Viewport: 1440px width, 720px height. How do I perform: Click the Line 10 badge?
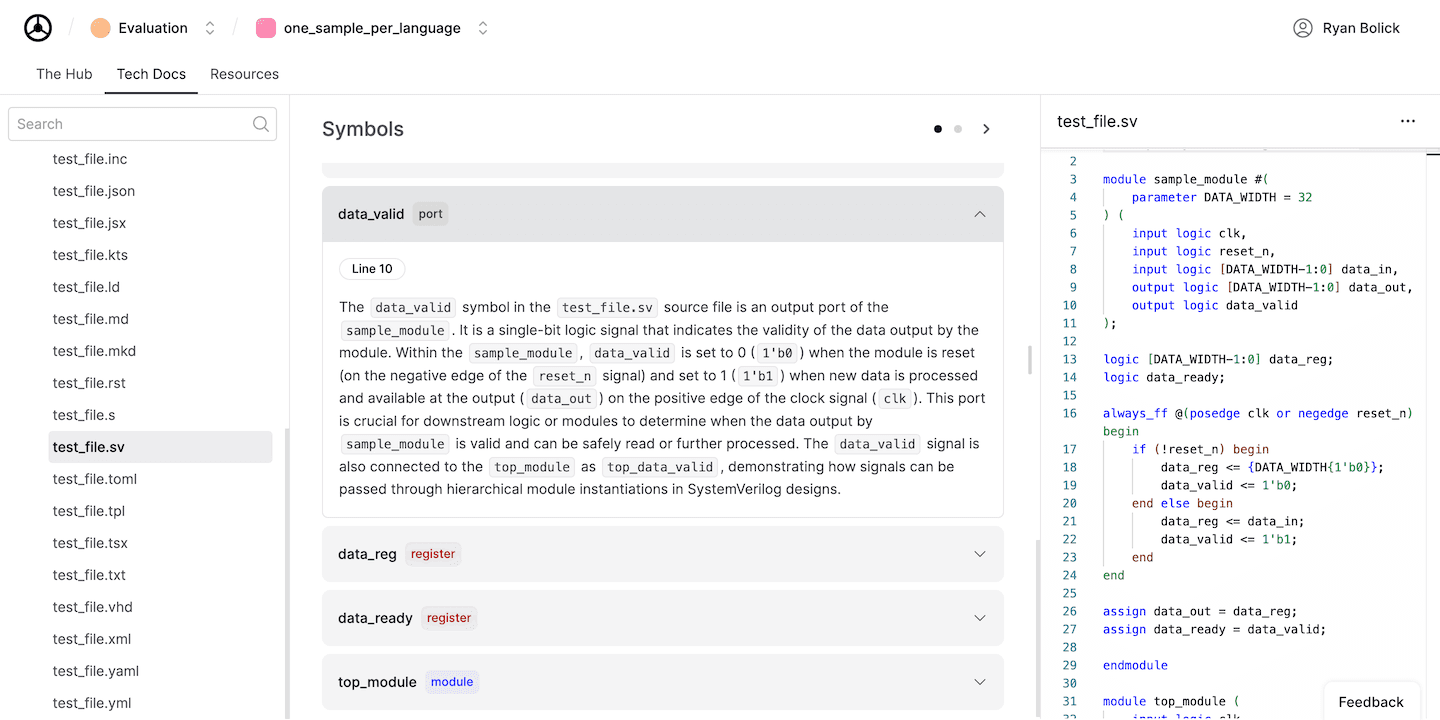click(x=372, y=269)
